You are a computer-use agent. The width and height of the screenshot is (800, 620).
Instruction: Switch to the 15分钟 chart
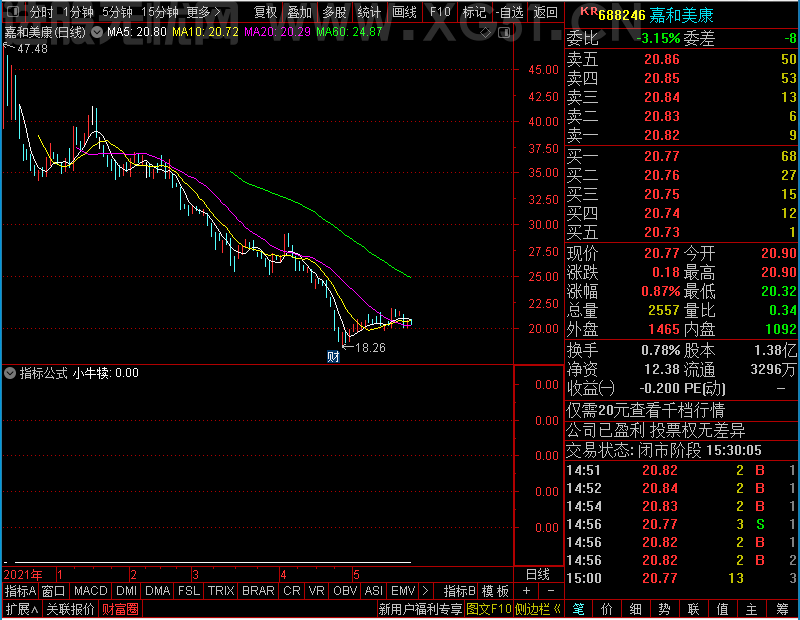[x=159, y=12]
